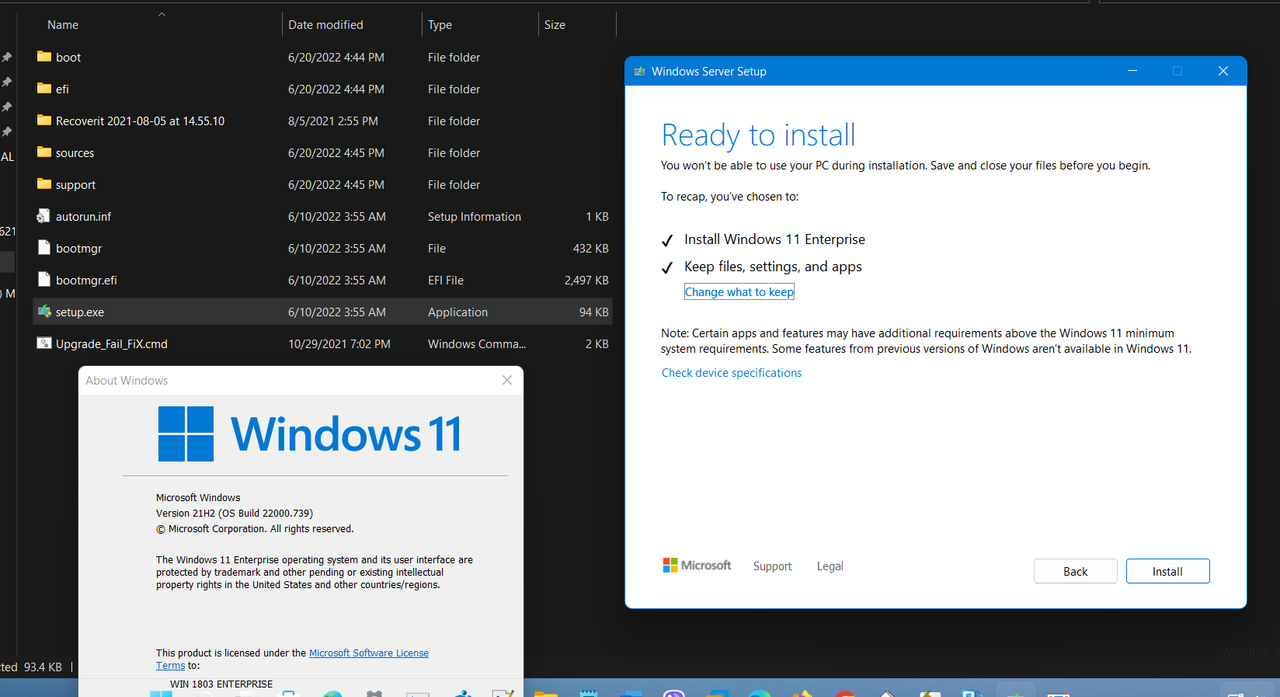Click the 'sources' folder name
Viewport: 1280px width, 697px height.
(75, 153)
